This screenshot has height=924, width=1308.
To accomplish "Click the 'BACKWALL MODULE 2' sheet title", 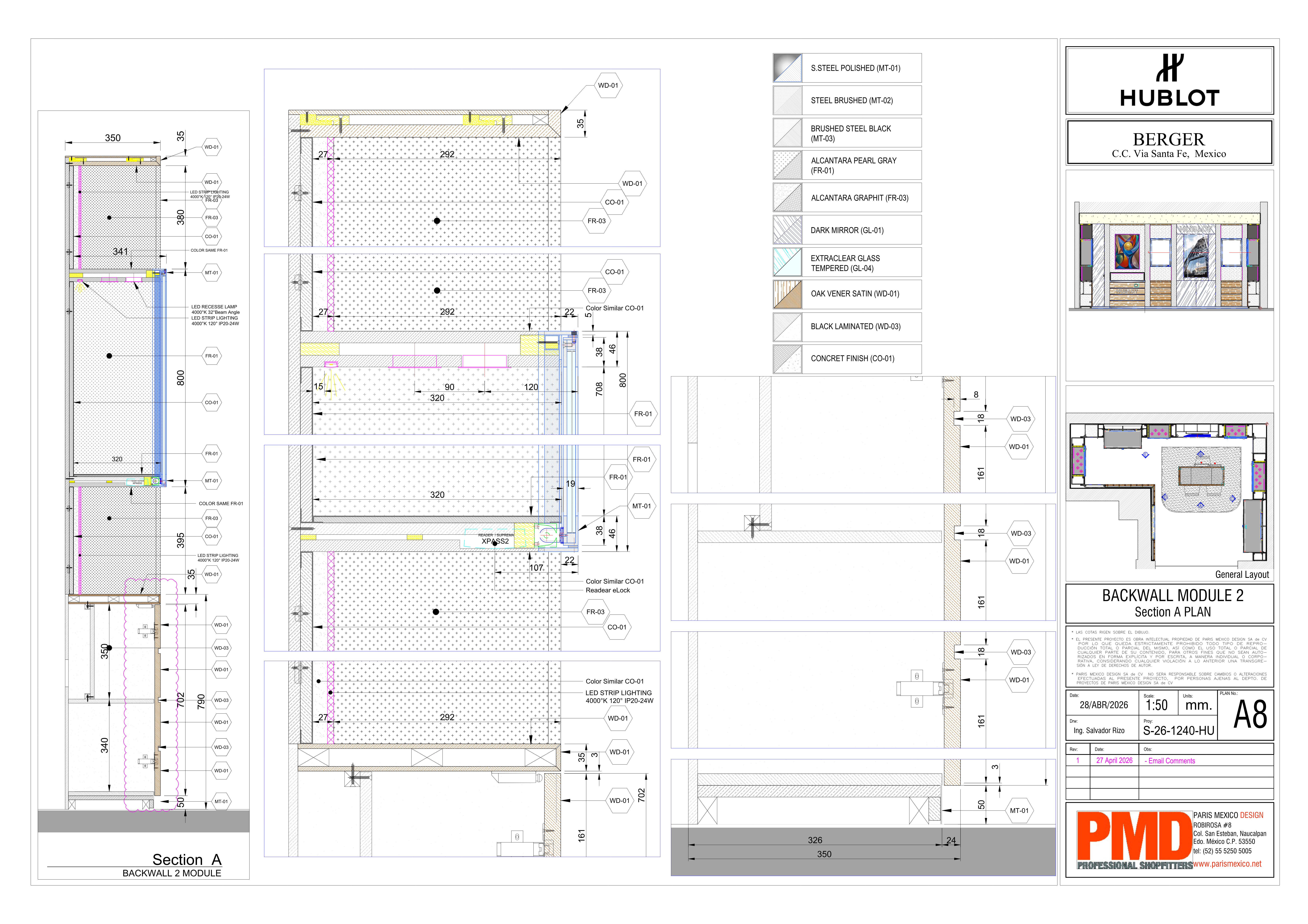I will click(x=1172, y=596).
